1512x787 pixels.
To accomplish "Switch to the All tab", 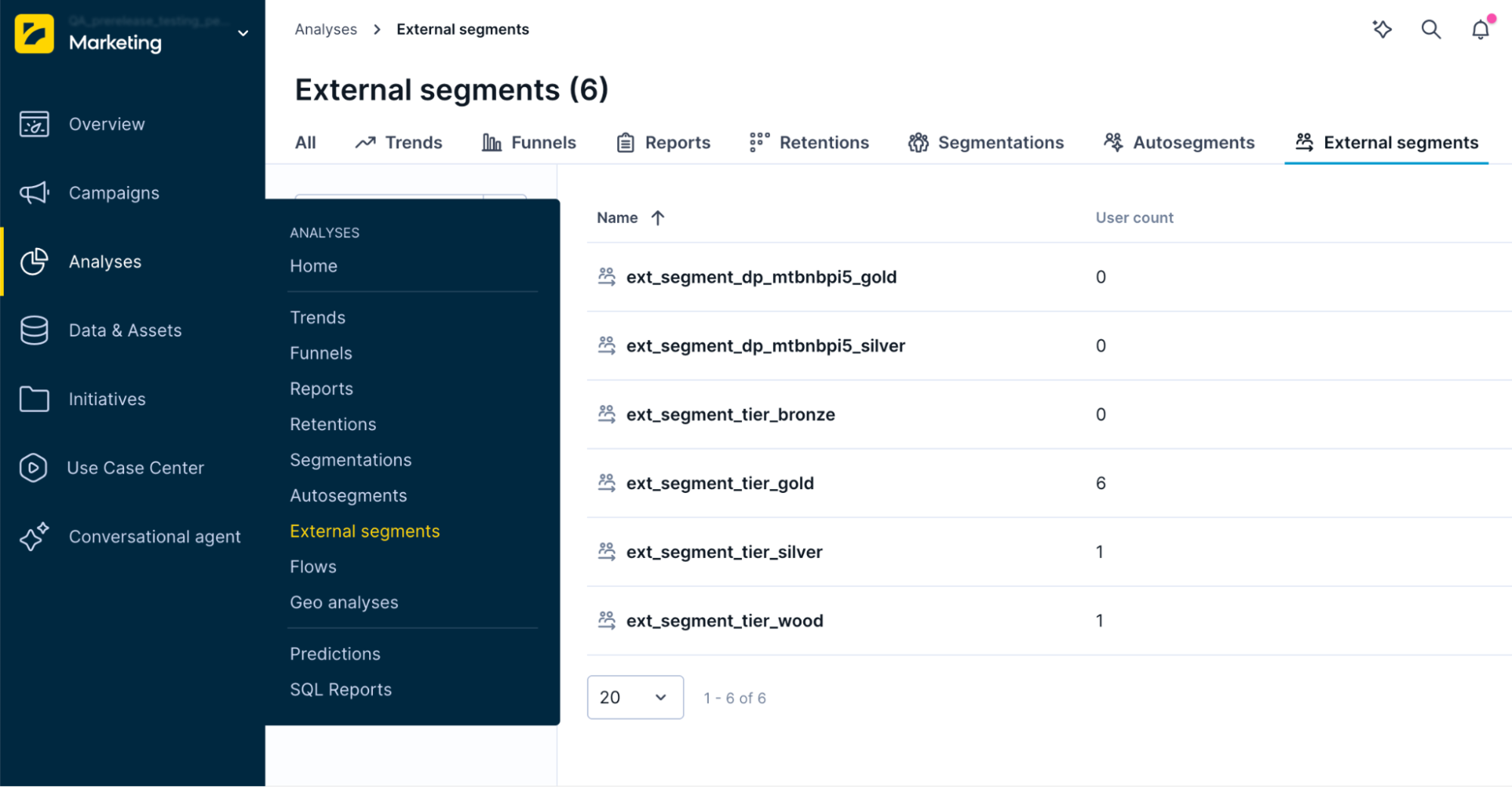I will tap(306, 143).
